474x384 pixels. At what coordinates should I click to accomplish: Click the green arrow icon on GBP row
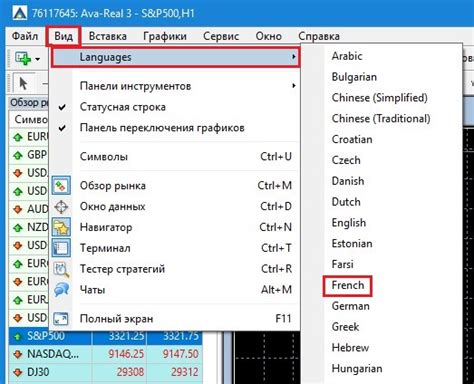tap(18, 155)
